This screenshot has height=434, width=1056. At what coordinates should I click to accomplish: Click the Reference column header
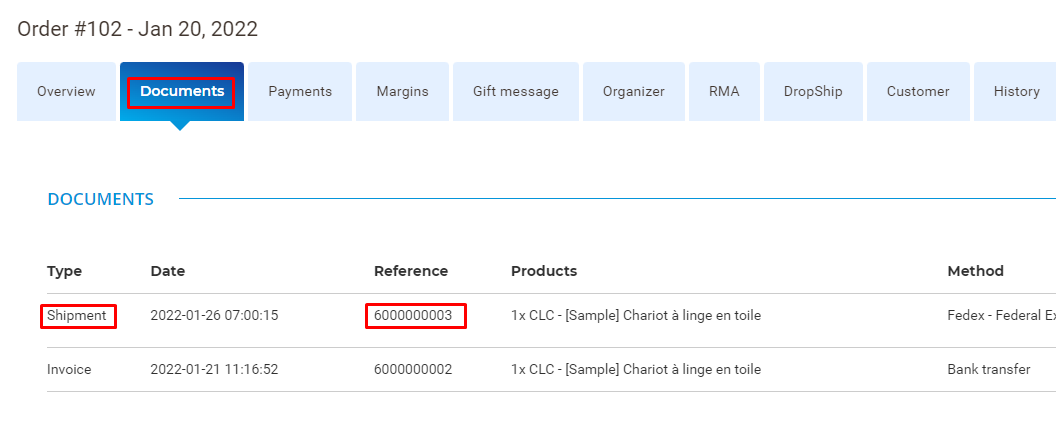[x=411, y=271]
